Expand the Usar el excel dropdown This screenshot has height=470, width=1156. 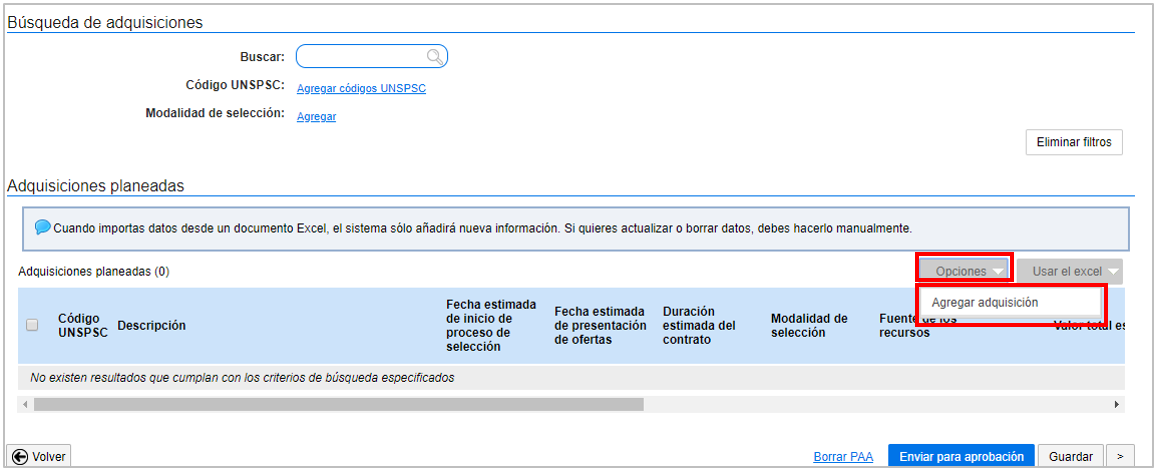[1069, 271]
